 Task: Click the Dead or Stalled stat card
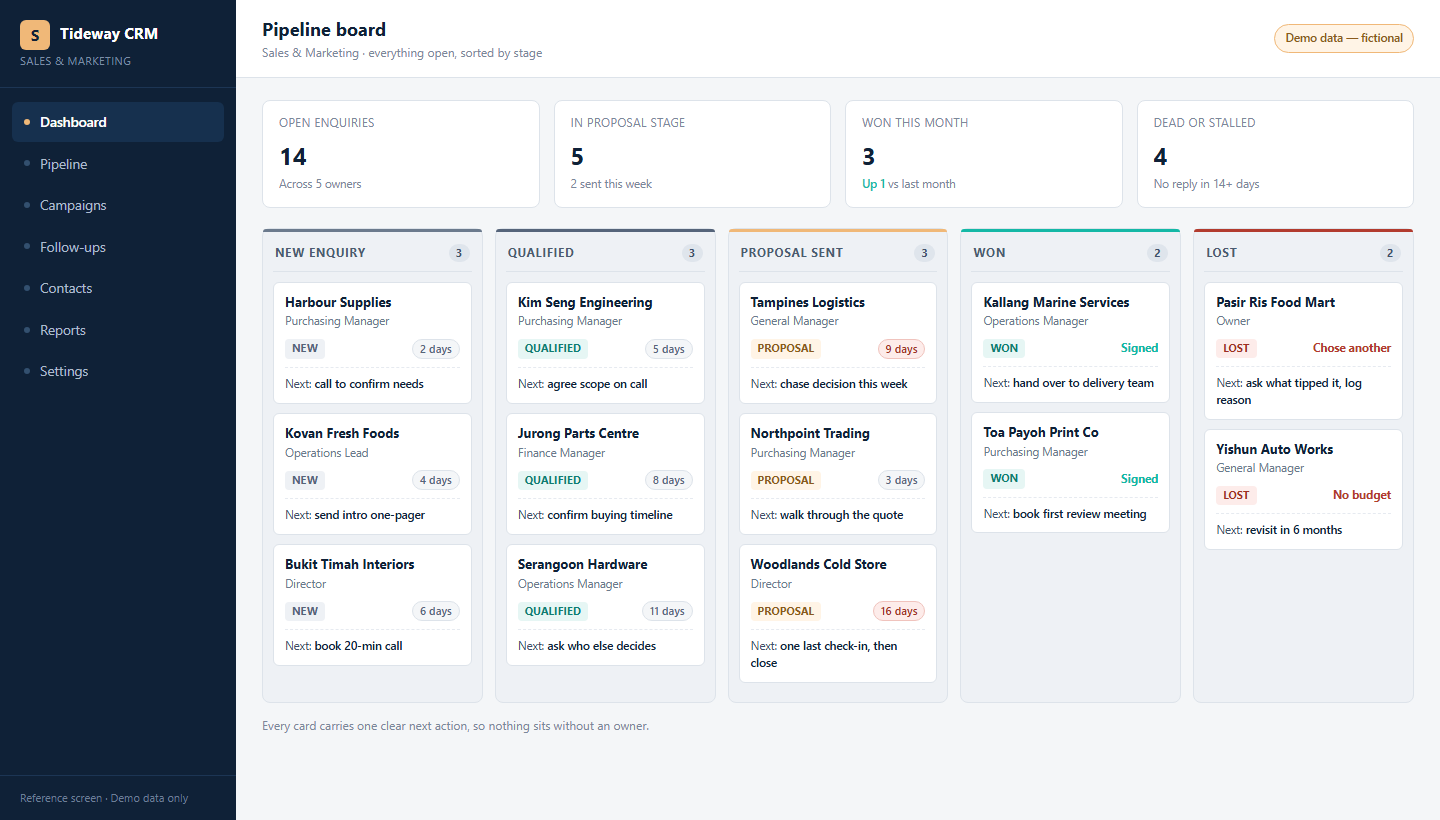pyautogui.click(x=1275, y=154)
